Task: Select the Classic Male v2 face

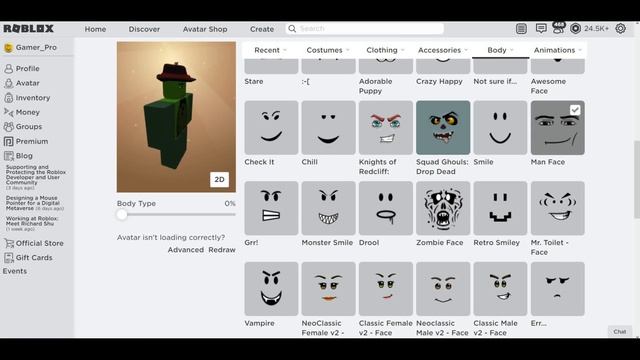Action: [x=500, y=289]
